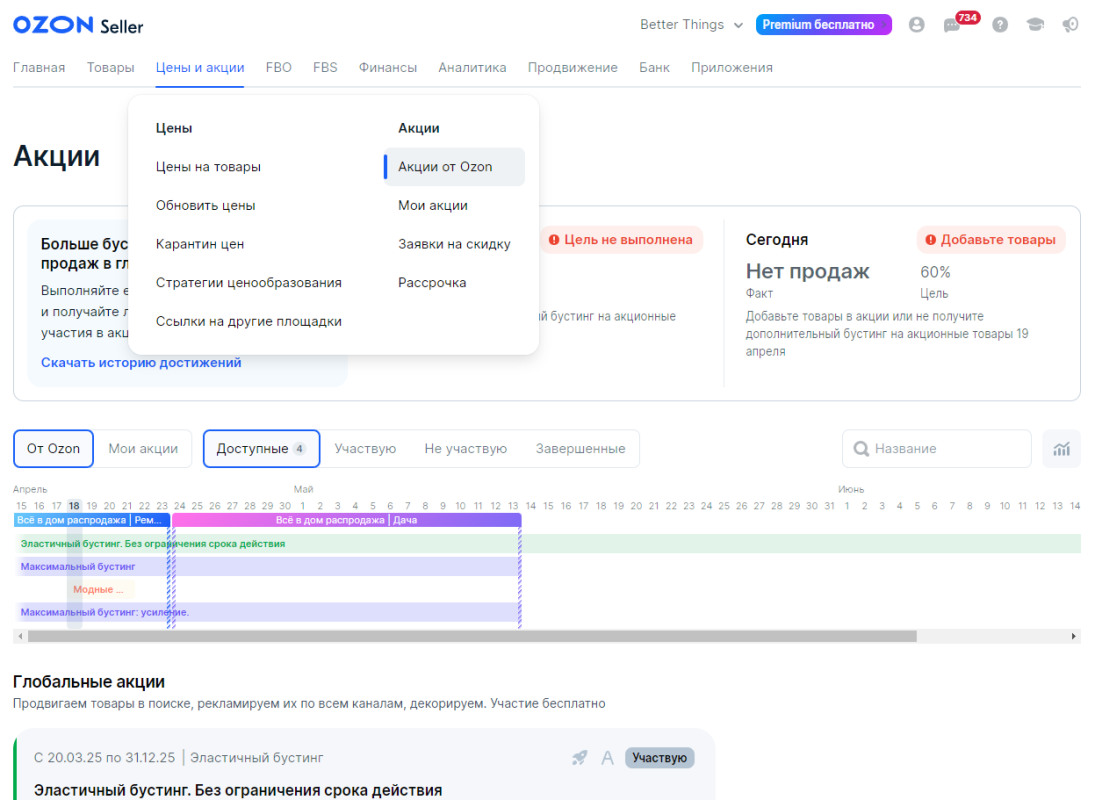Viewport: 1095px width, 800px height.
Task: Click the Глобальные акции heading
Action: [x=89, y=681]
